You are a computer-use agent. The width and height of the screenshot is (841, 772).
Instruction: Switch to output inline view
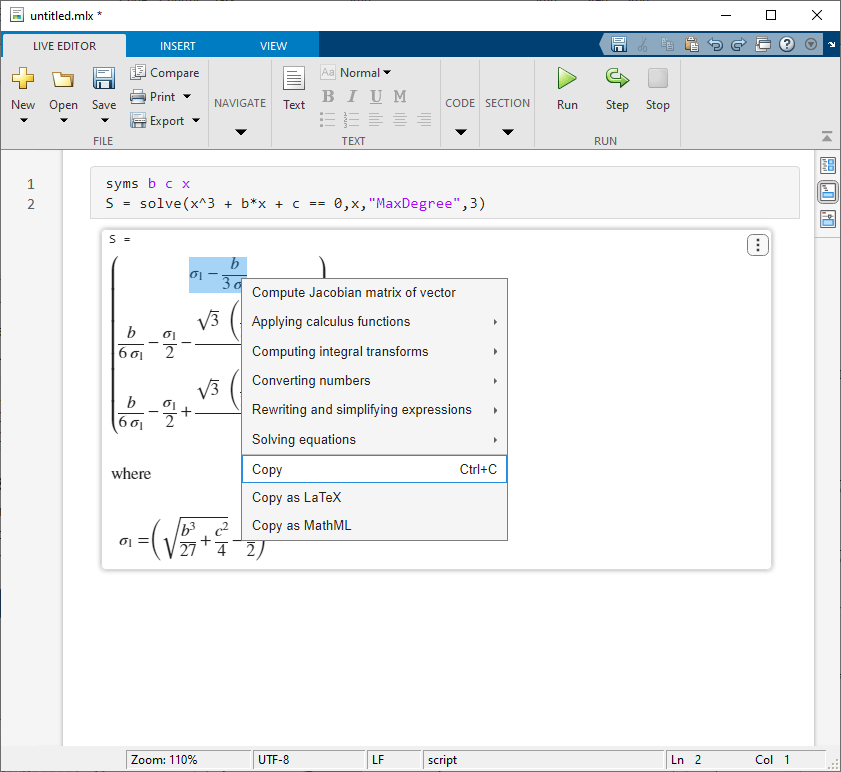point(828,192)
